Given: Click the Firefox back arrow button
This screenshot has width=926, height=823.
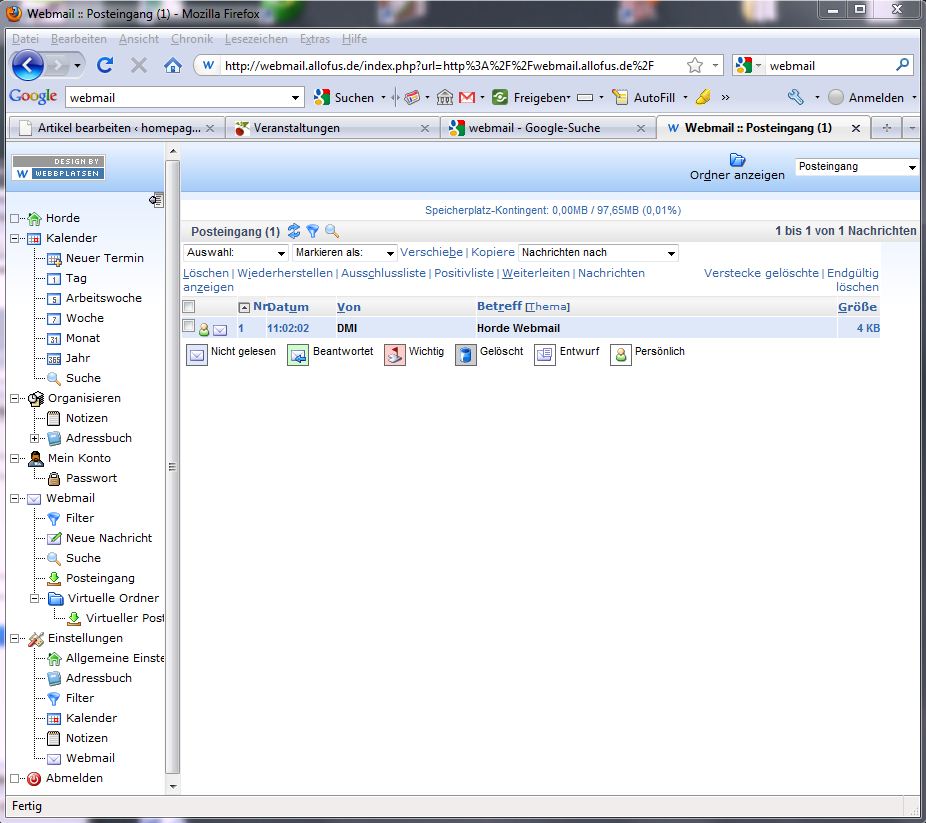Looking at the screenshot, I should point(27,65).
